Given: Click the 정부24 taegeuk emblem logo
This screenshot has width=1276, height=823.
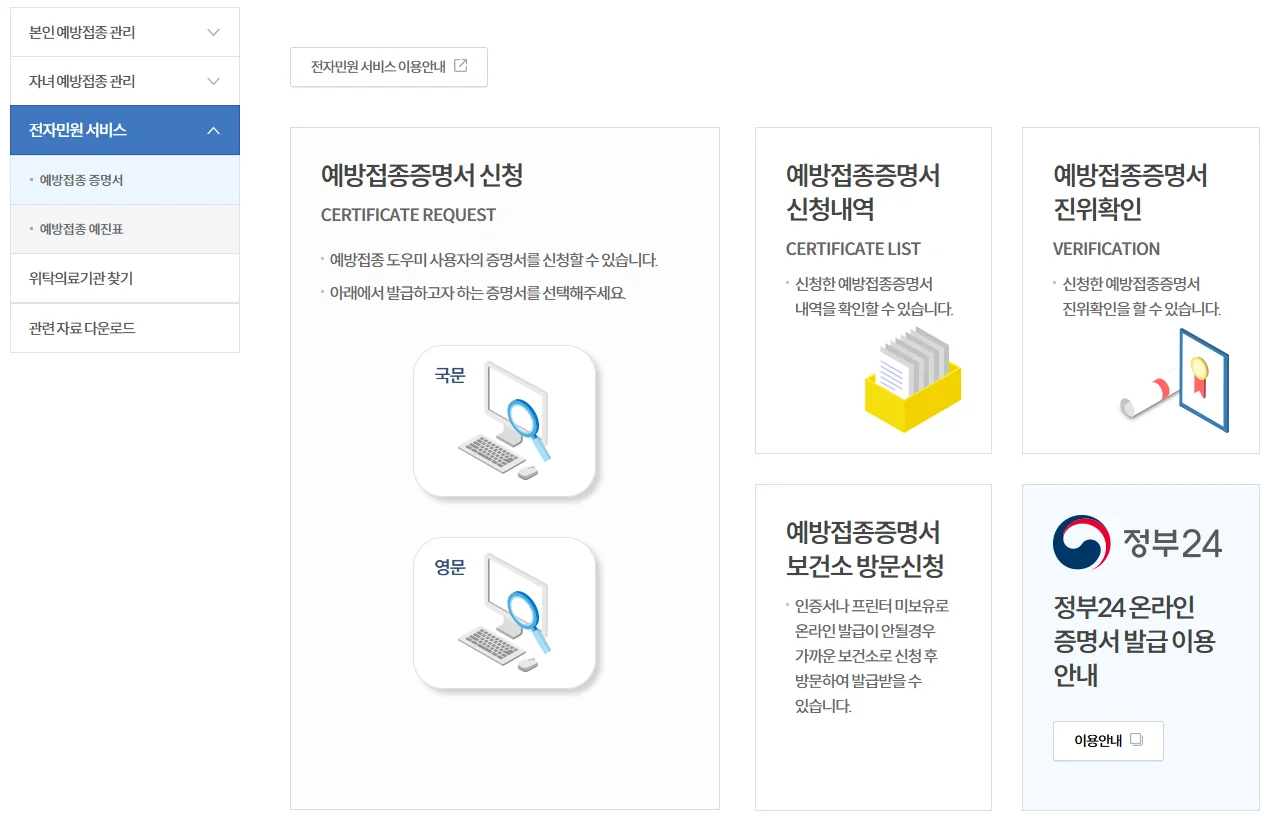Looking at the screenshot, I should coord(1080,541).
